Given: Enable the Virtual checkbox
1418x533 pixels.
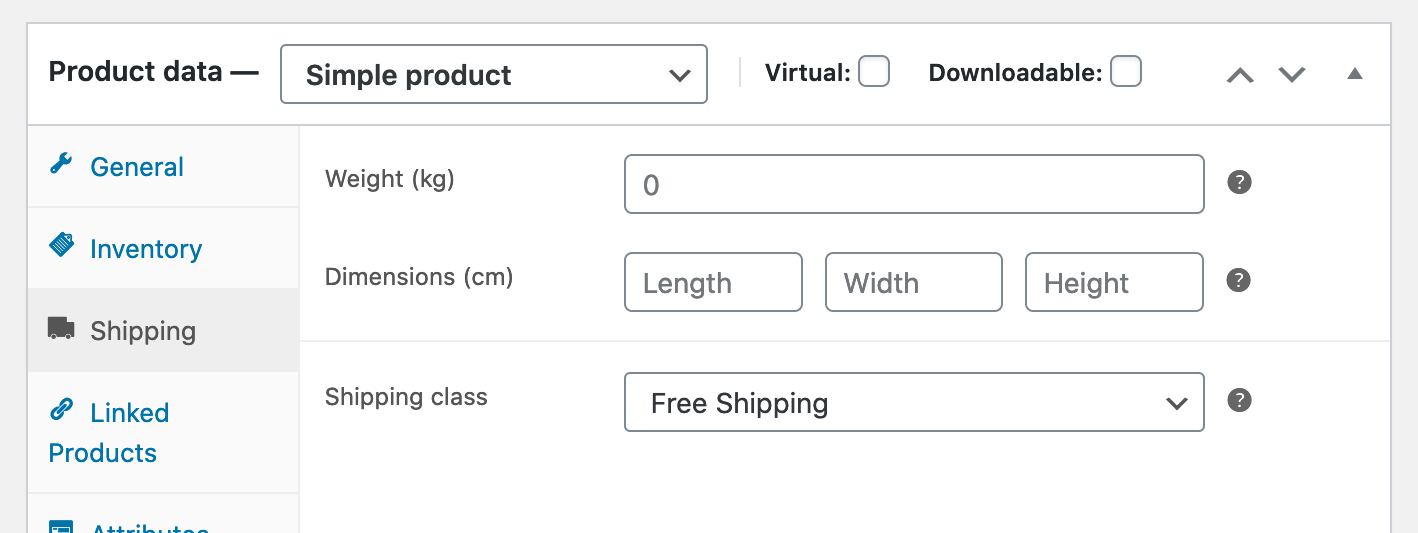Looking at the screenshot, I should pos(874,72).
